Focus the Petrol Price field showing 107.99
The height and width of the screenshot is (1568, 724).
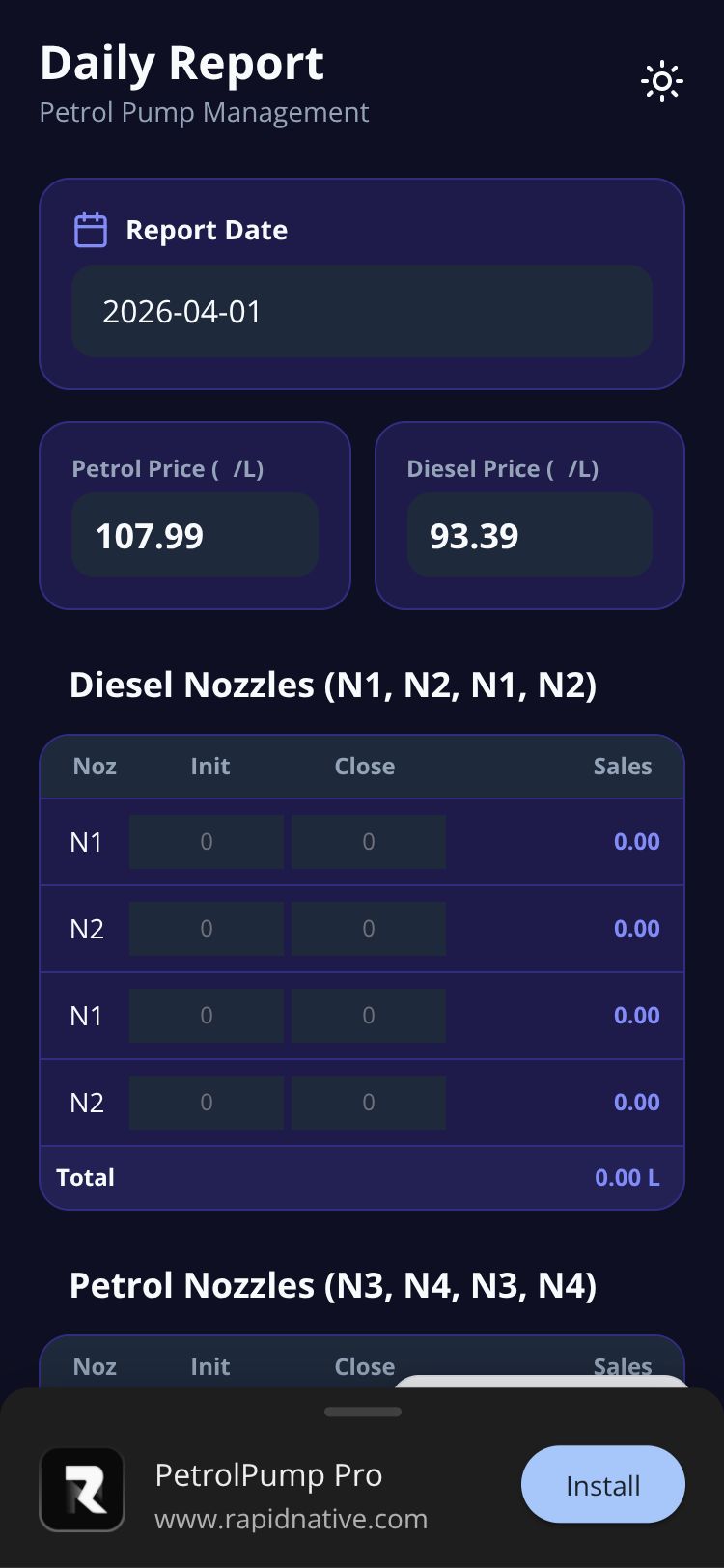pos(194,536)
